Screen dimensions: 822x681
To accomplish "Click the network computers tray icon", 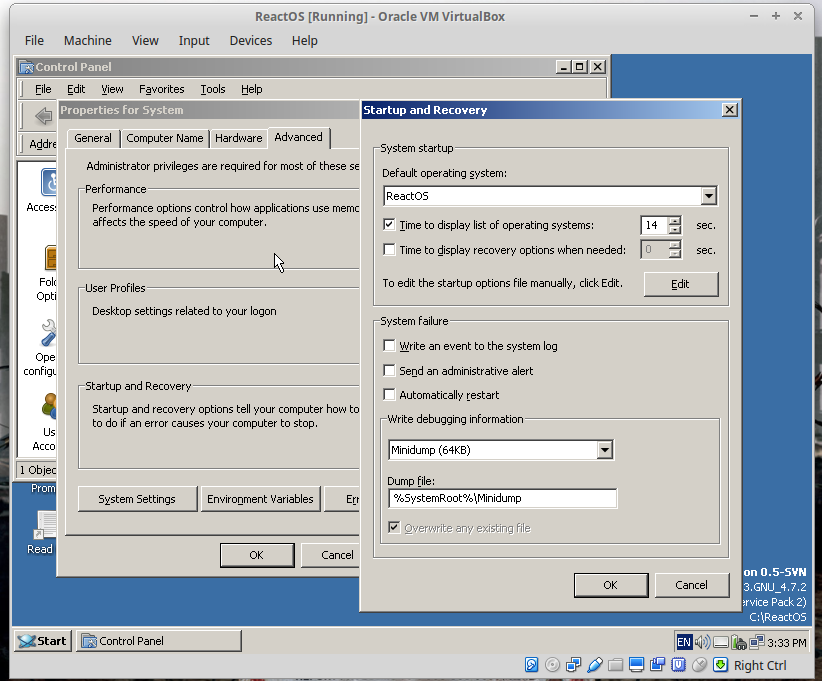I will point(756,642).
